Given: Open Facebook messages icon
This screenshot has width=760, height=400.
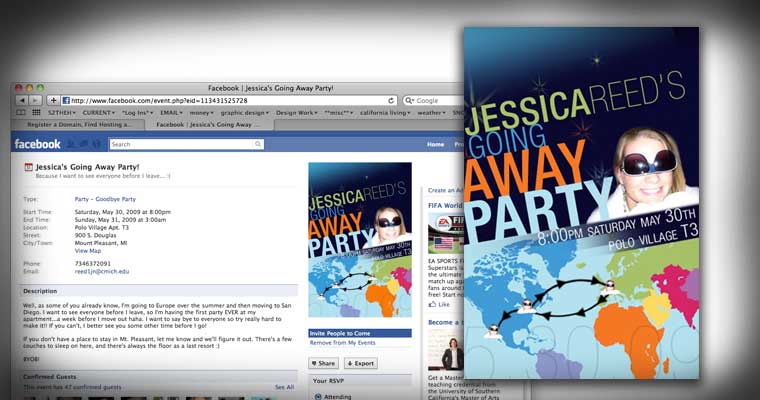Looking at the screenshot, I should (84, 144).
